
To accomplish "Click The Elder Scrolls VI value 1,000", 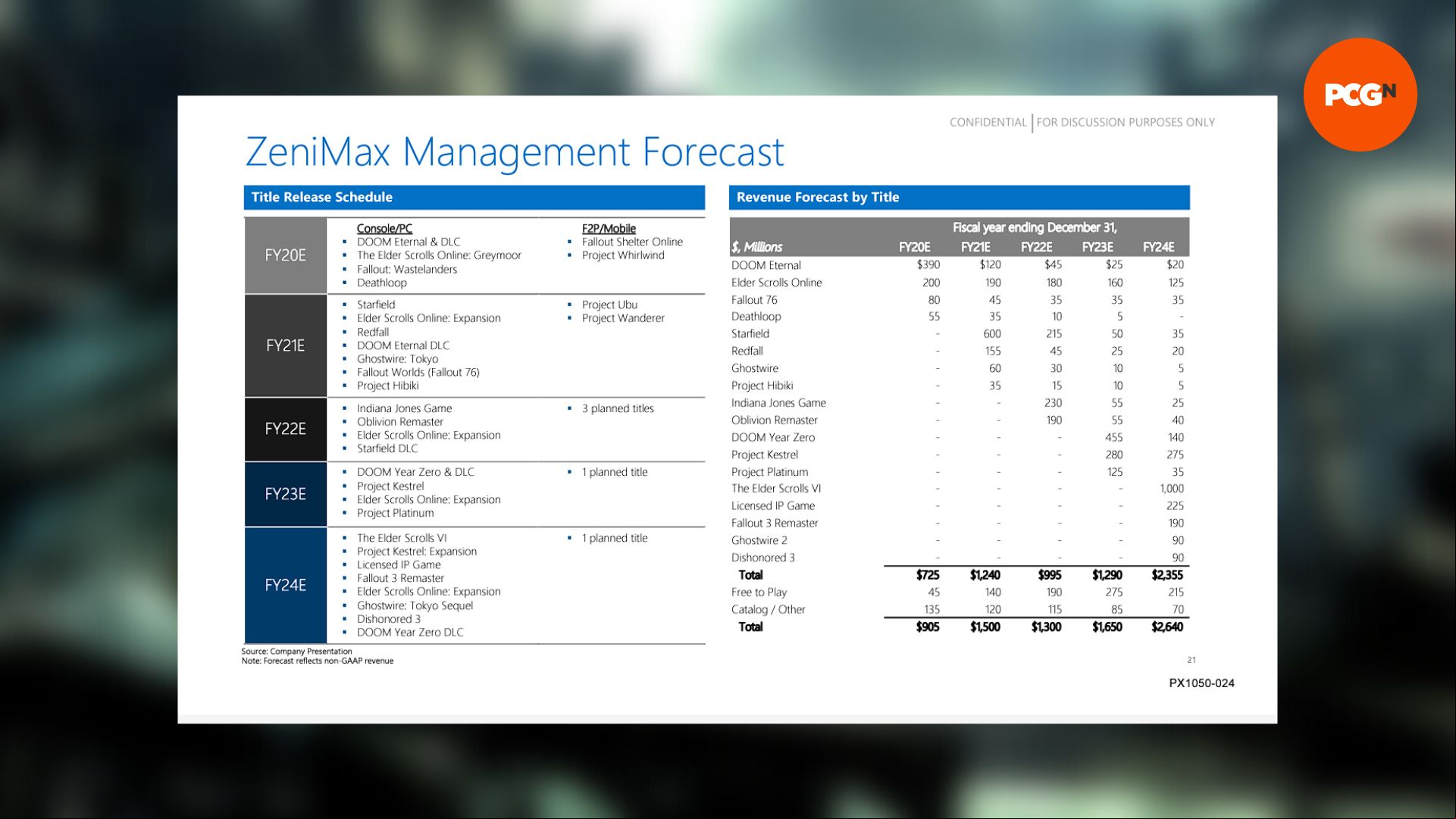I will pyautogui.click(x=1172, y=489).
